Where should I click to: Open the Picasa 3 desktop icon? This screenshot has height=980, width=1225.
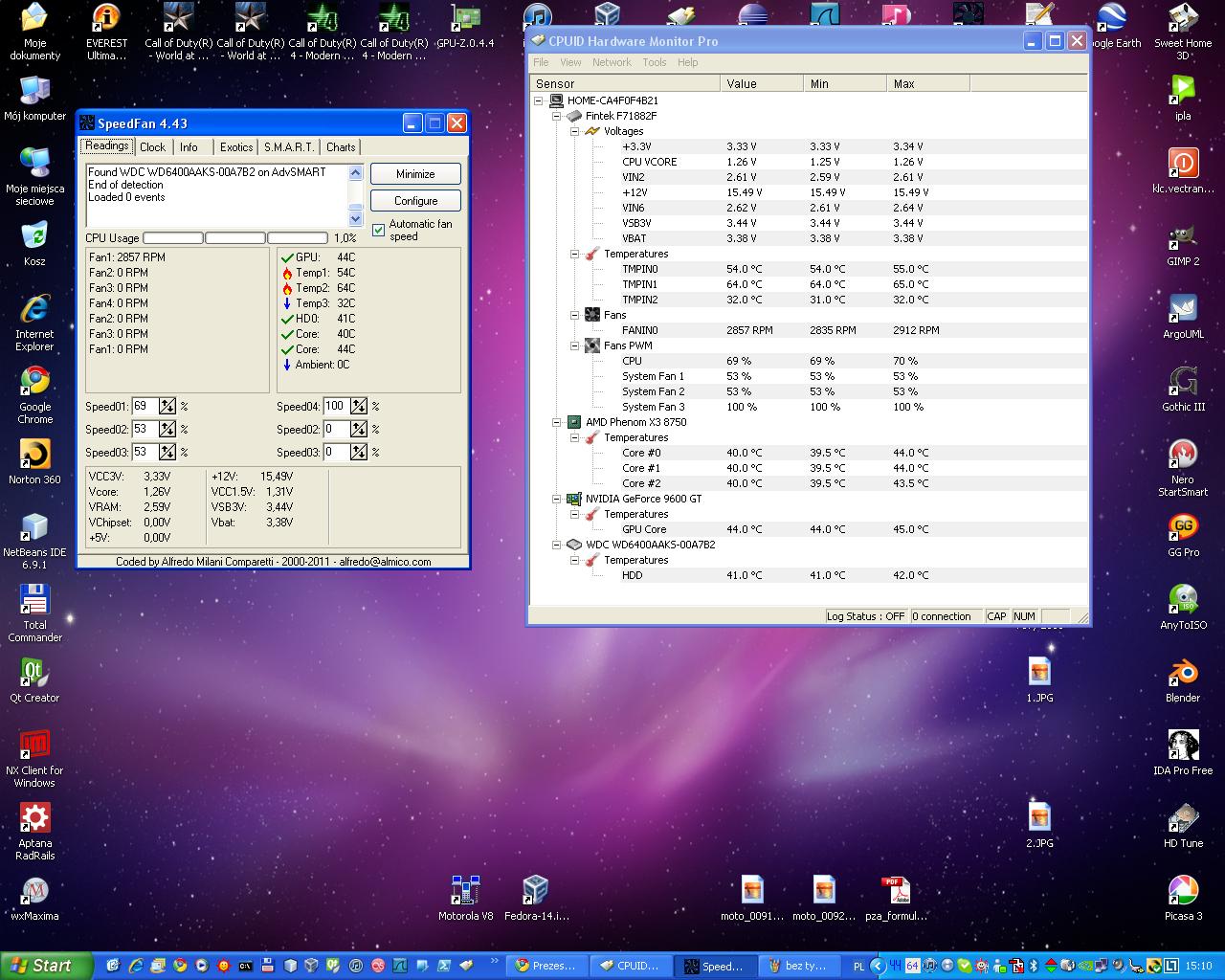(x=1183, y=892)
